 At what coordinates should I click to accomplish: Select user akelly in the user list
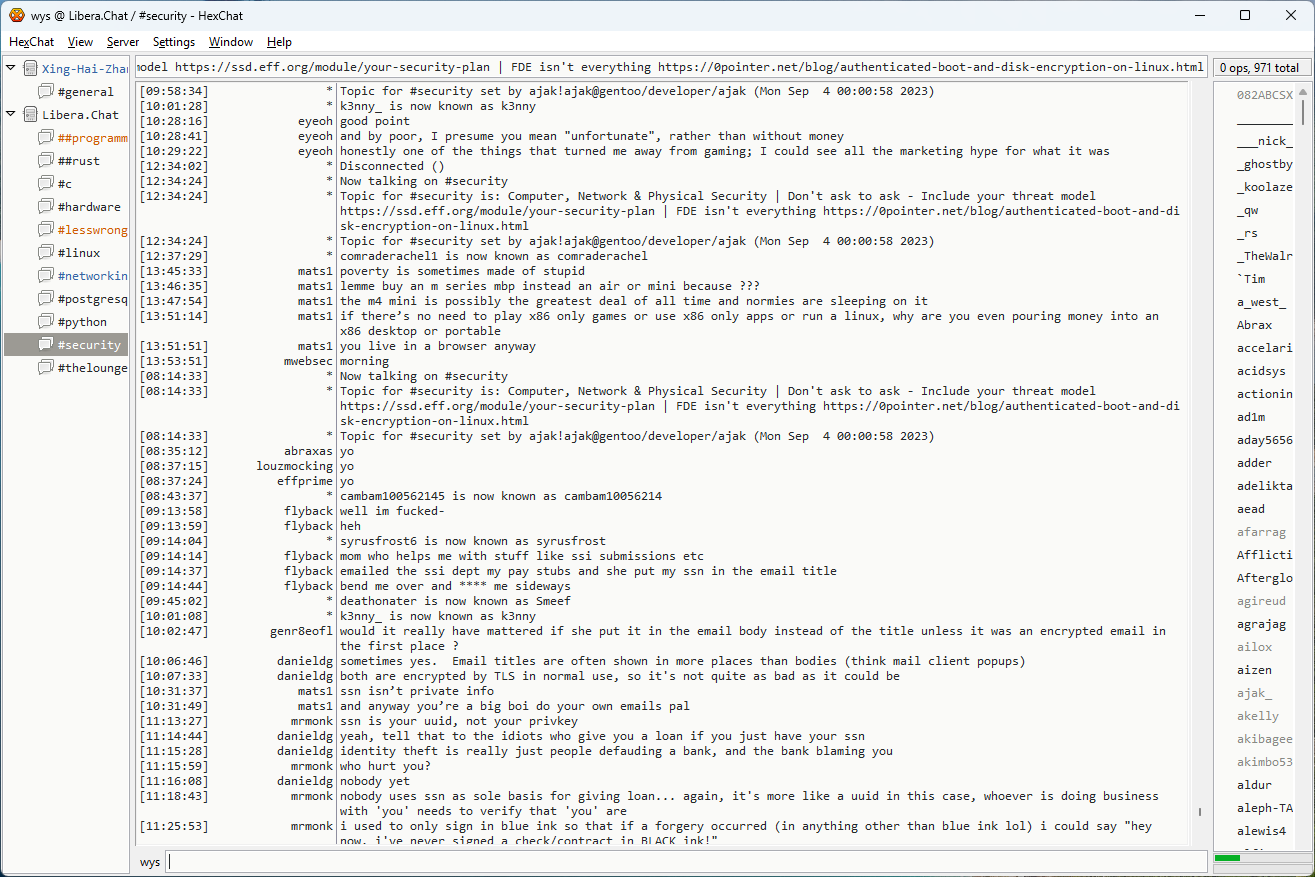point(1257,716)
